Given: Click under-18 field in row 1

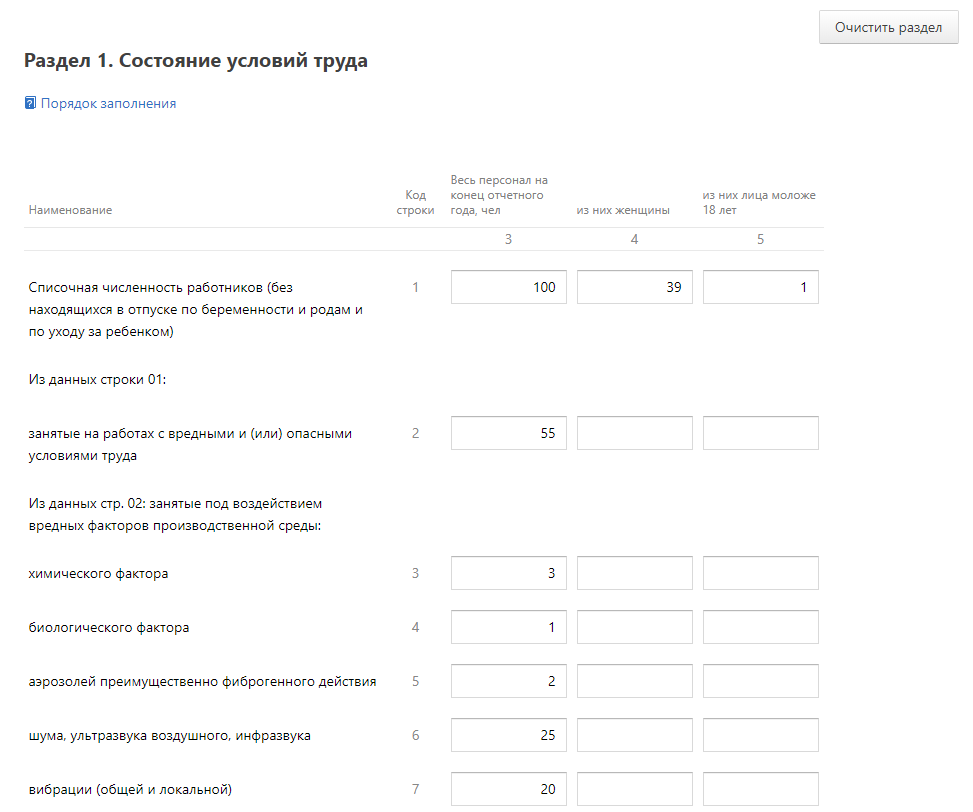Looking at the screenshot, I should click(761, 287).
